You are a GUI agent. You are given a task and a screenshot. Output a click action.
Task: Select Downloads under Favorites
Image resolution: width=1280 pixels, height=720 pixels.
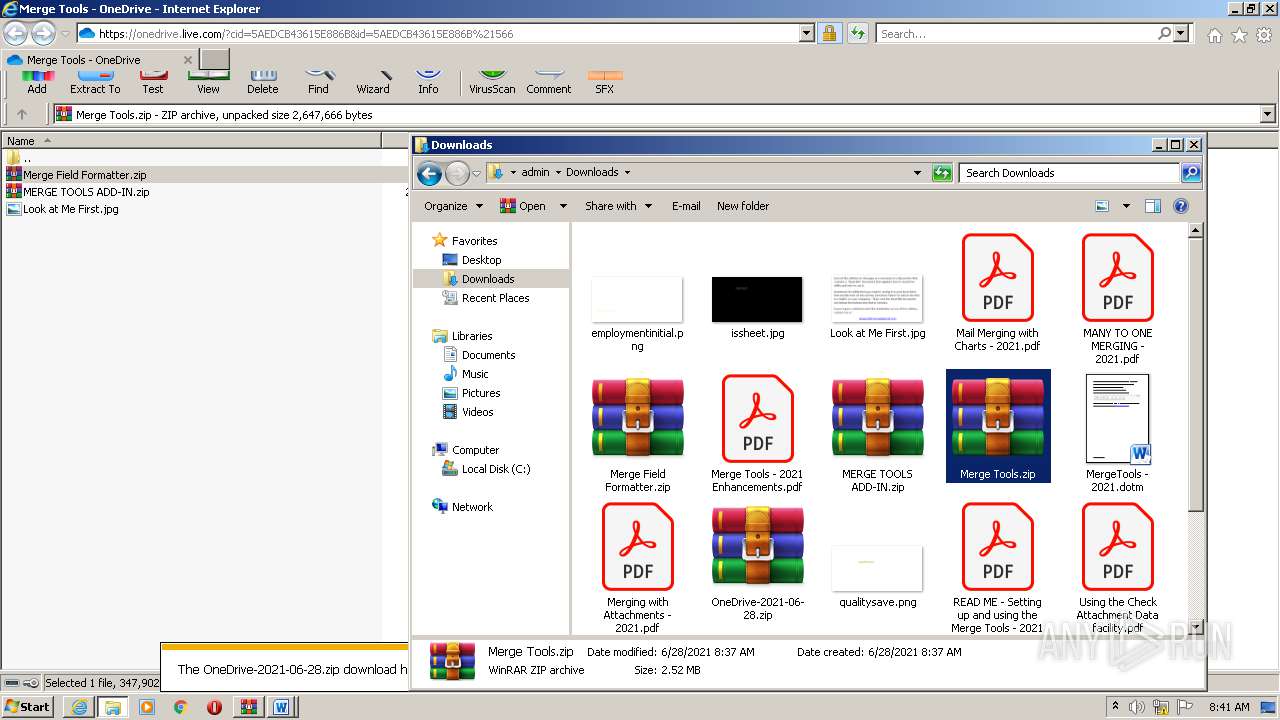[478, 279]
